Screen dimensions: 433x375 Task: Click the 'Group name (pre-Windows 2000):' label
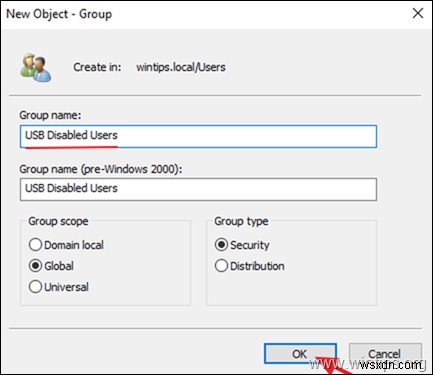point(101,169)
